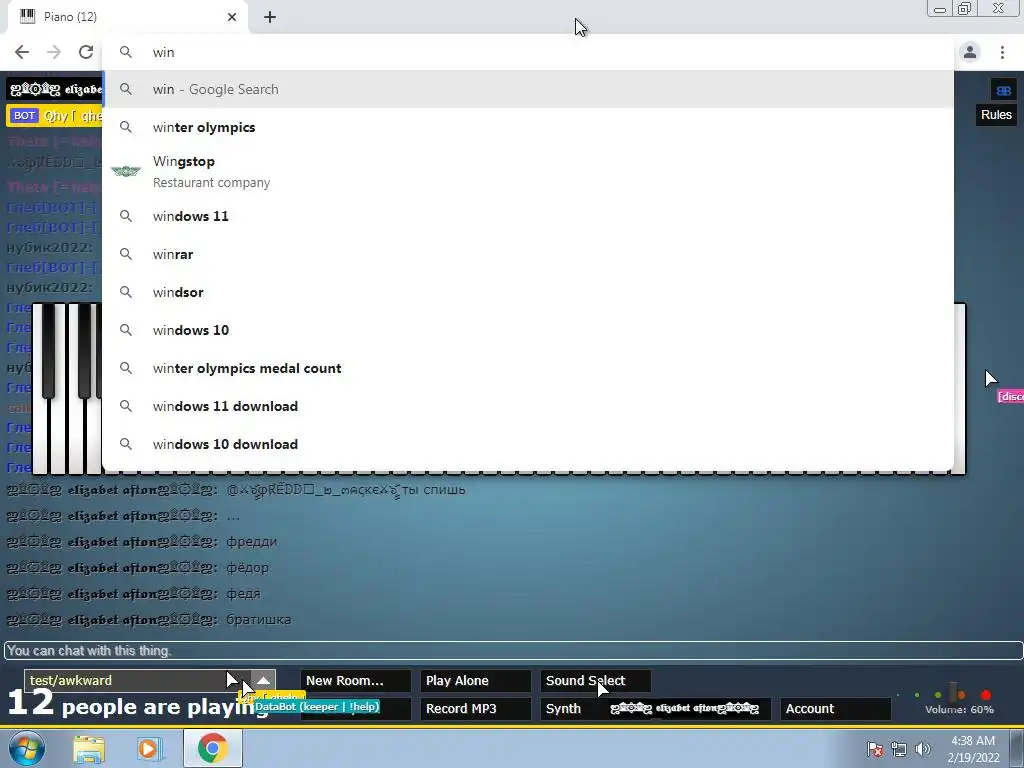Image resolution: width=1024 pixels, height=768 pixels.
Task: Click the Wingstop logo icon
Action: pos(126,171)
